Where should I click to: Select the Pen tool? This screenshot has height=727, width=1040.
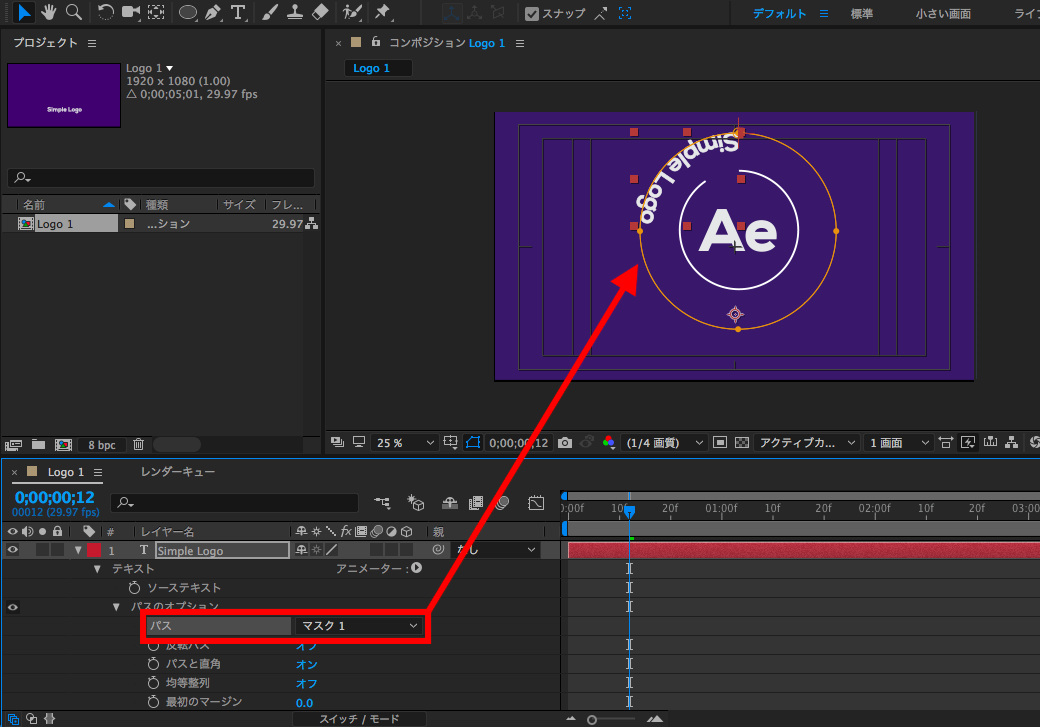(212, 13)
